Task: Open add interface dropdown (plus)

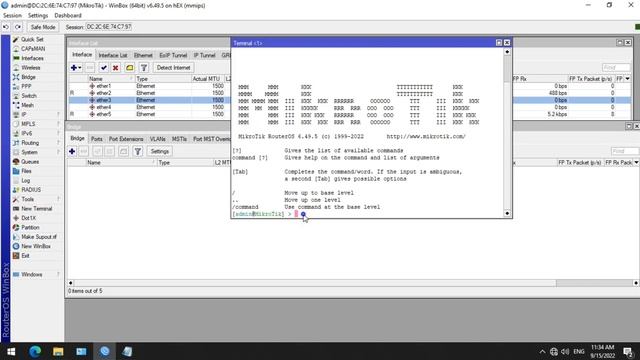Action: [x=76, y=68]
